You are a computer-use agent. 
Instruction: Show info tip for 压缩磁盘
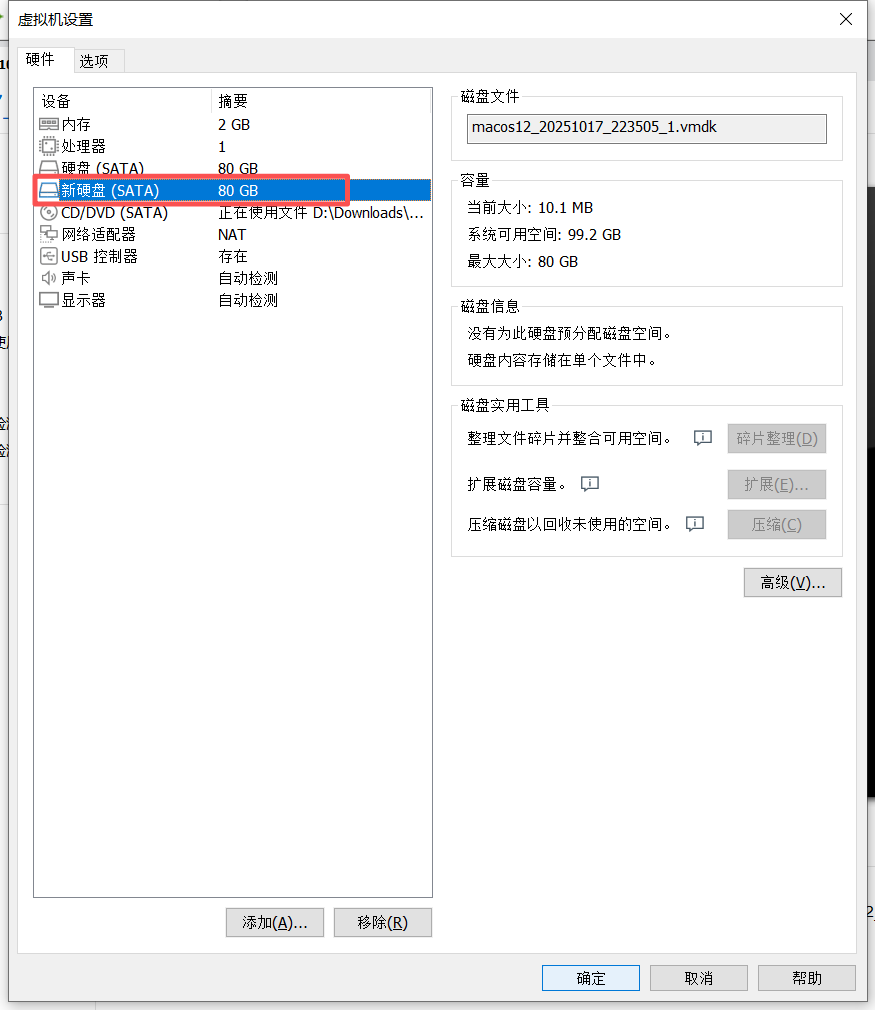(x=695, y=524)
